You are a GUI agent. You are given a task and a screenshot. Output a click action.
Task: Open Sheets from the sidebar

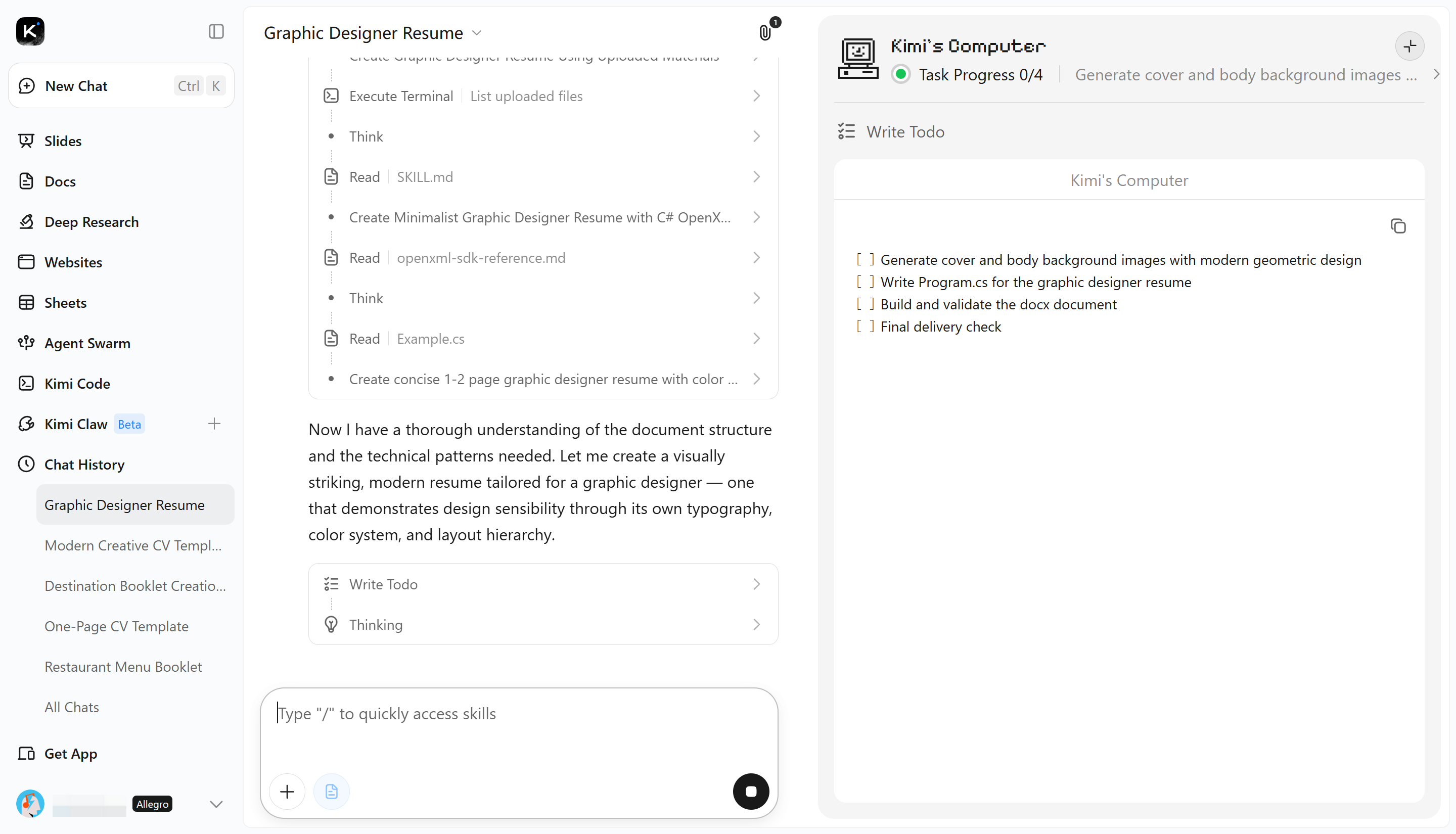[121, 302]
